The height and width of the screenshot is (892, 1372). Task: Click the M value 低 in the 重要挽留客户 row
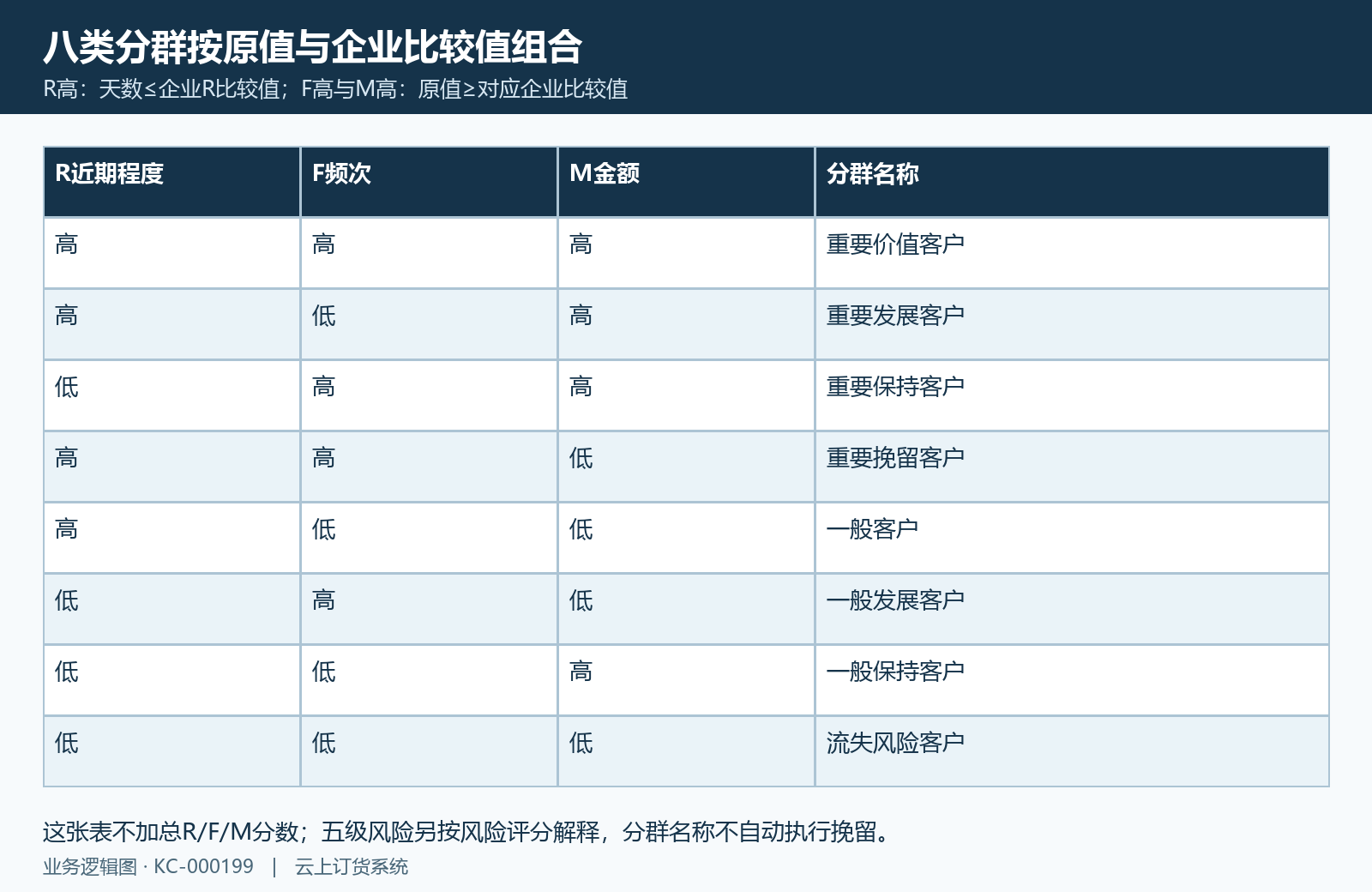[x=581, y=458]
